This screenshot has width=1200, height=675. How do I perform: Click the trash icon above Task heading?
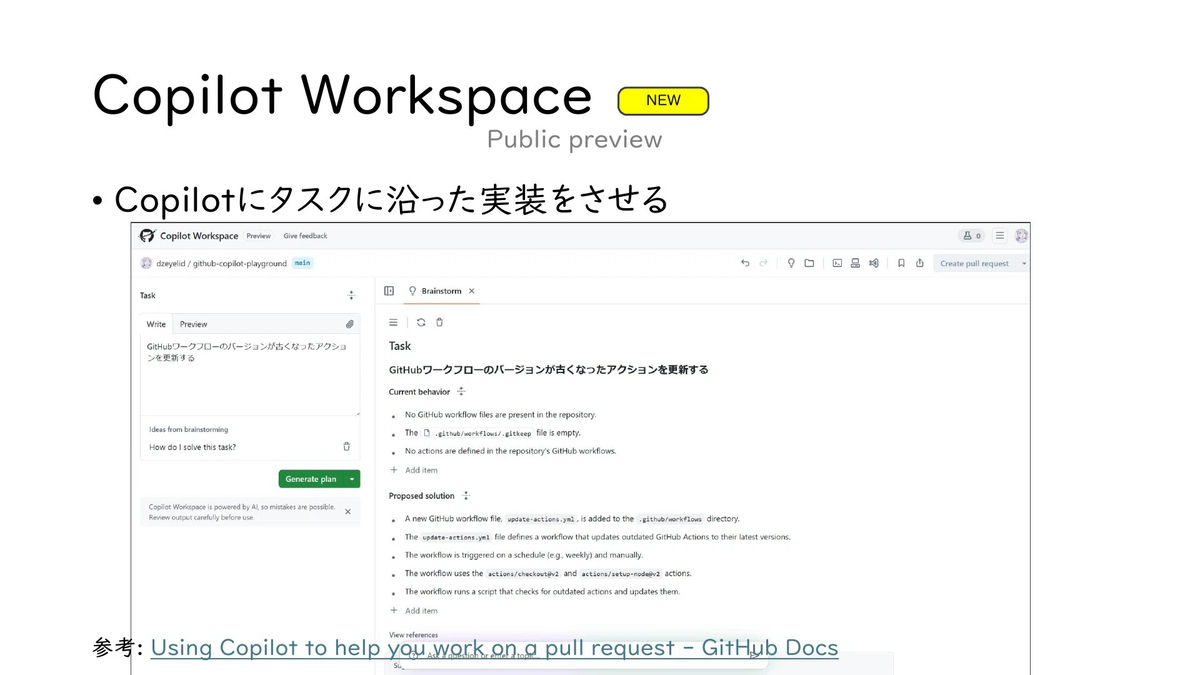[x=439, y=322]
